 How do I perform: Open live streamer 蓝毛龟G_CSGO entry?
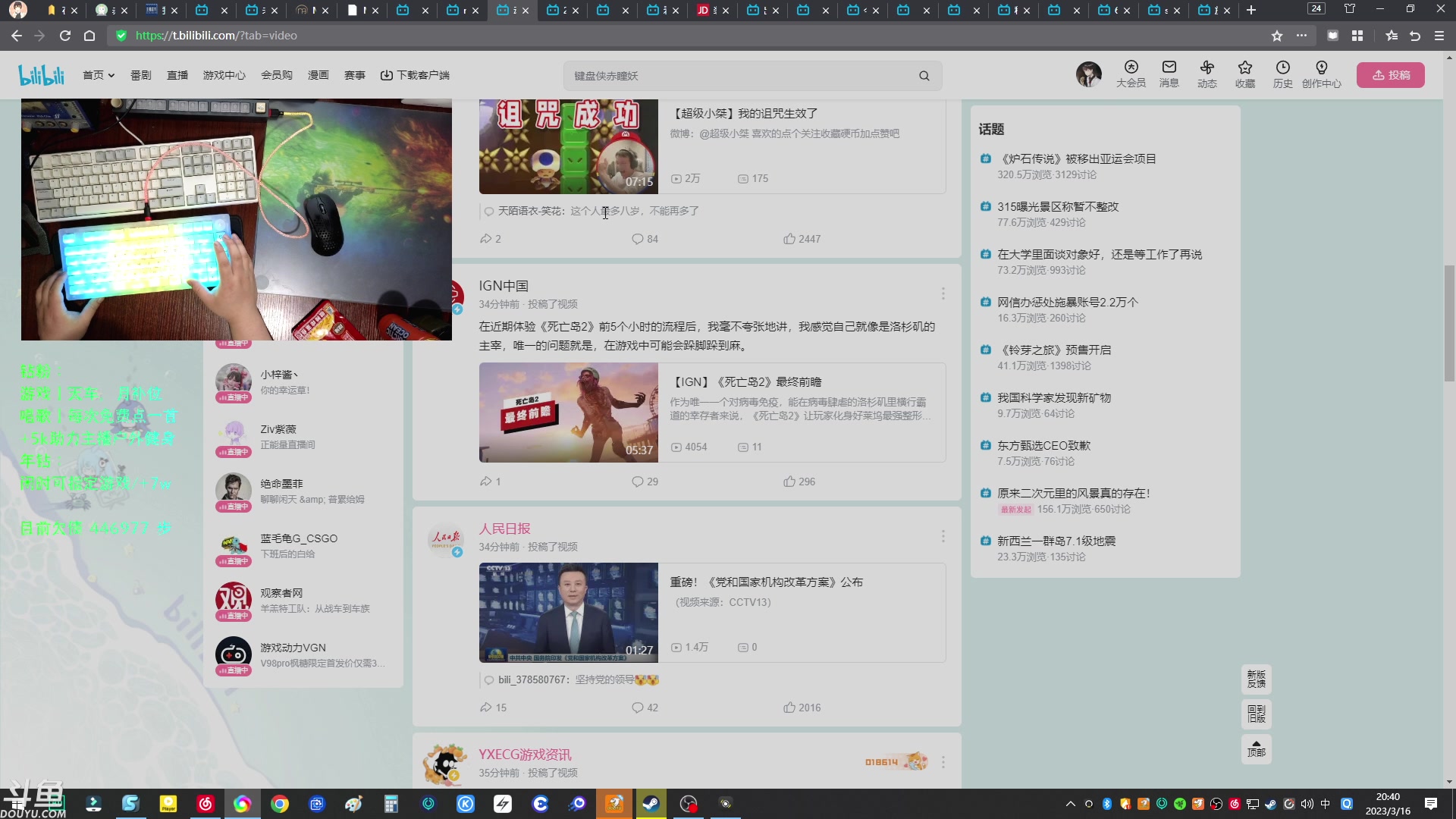(x=303, y=546)
